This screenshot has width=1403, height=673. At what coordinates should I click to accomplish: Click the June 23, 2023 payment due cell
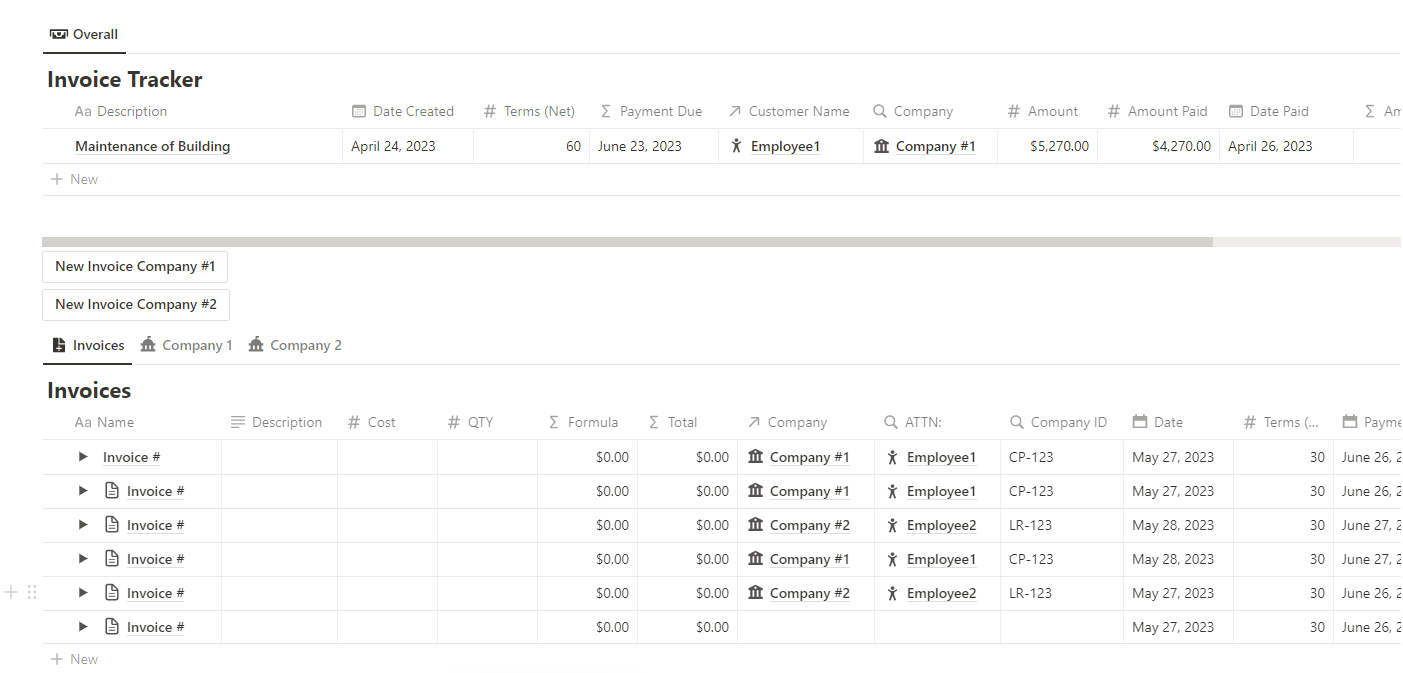click(654, 146)
